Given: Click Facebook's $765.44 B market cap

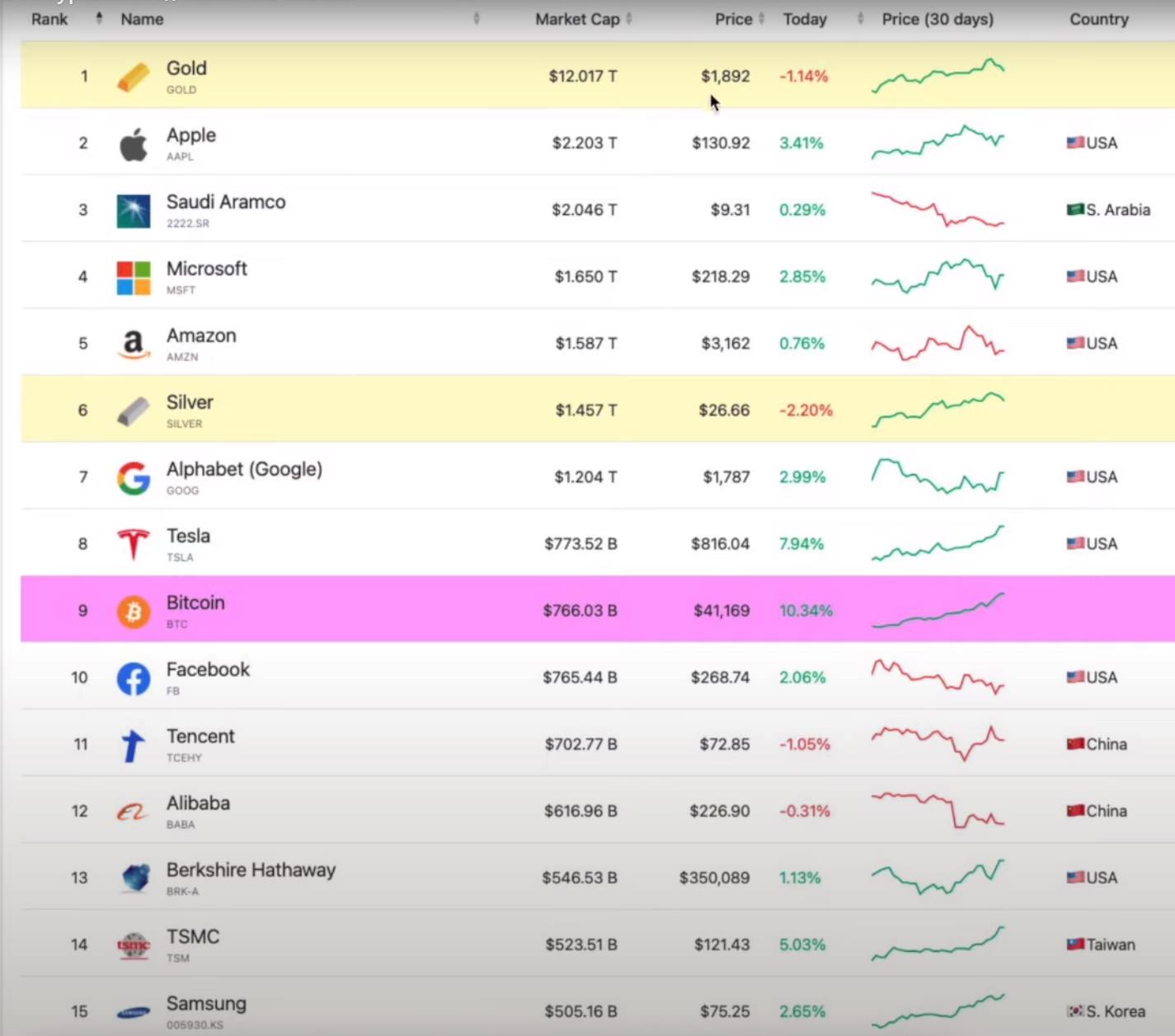Looking at the screenshot, I should (x=580, y=677).
